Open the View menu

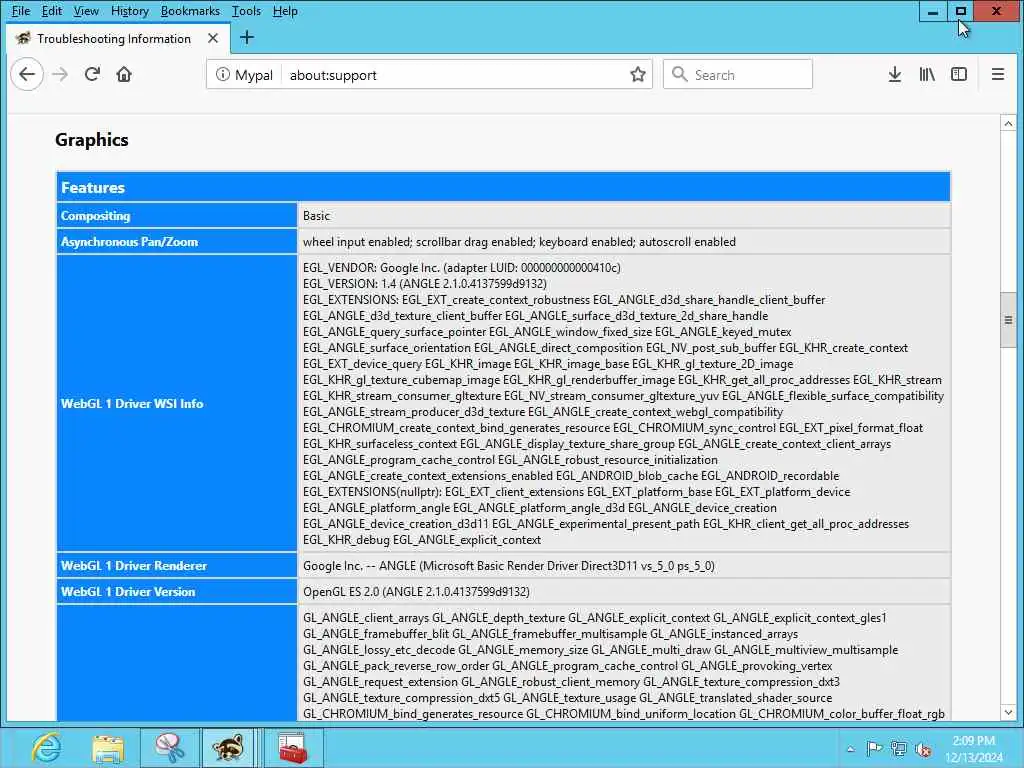tap(86, 10)
